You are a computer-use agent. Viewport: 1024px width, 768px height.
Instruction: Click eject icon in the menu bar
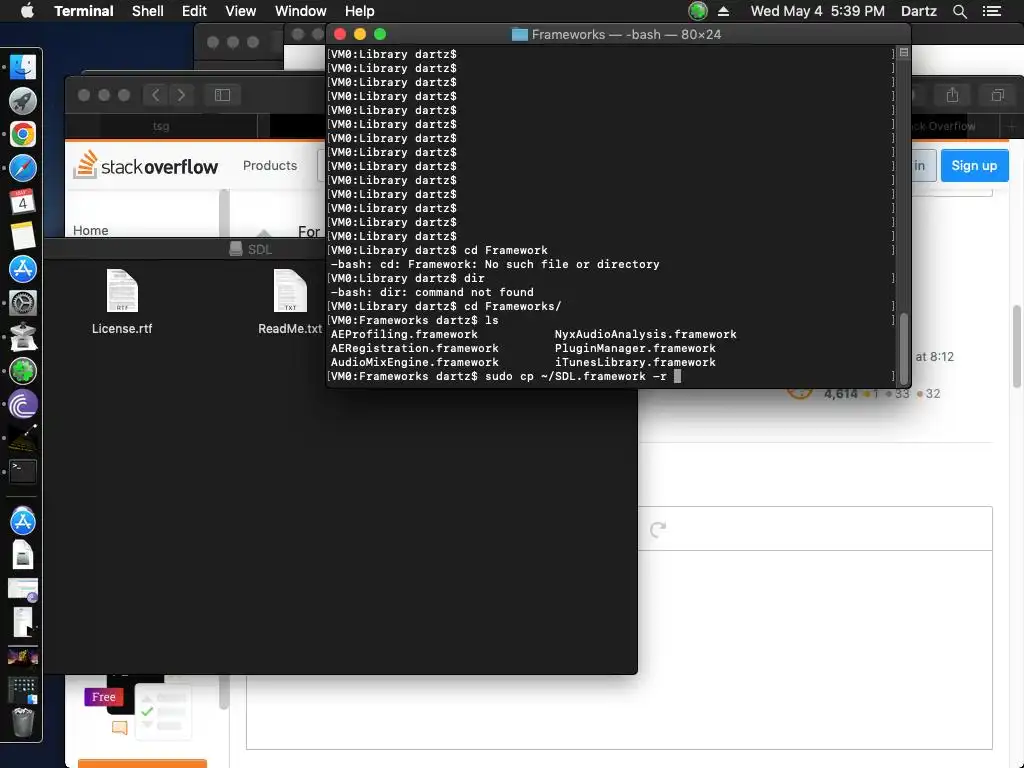tap(724, 11)
